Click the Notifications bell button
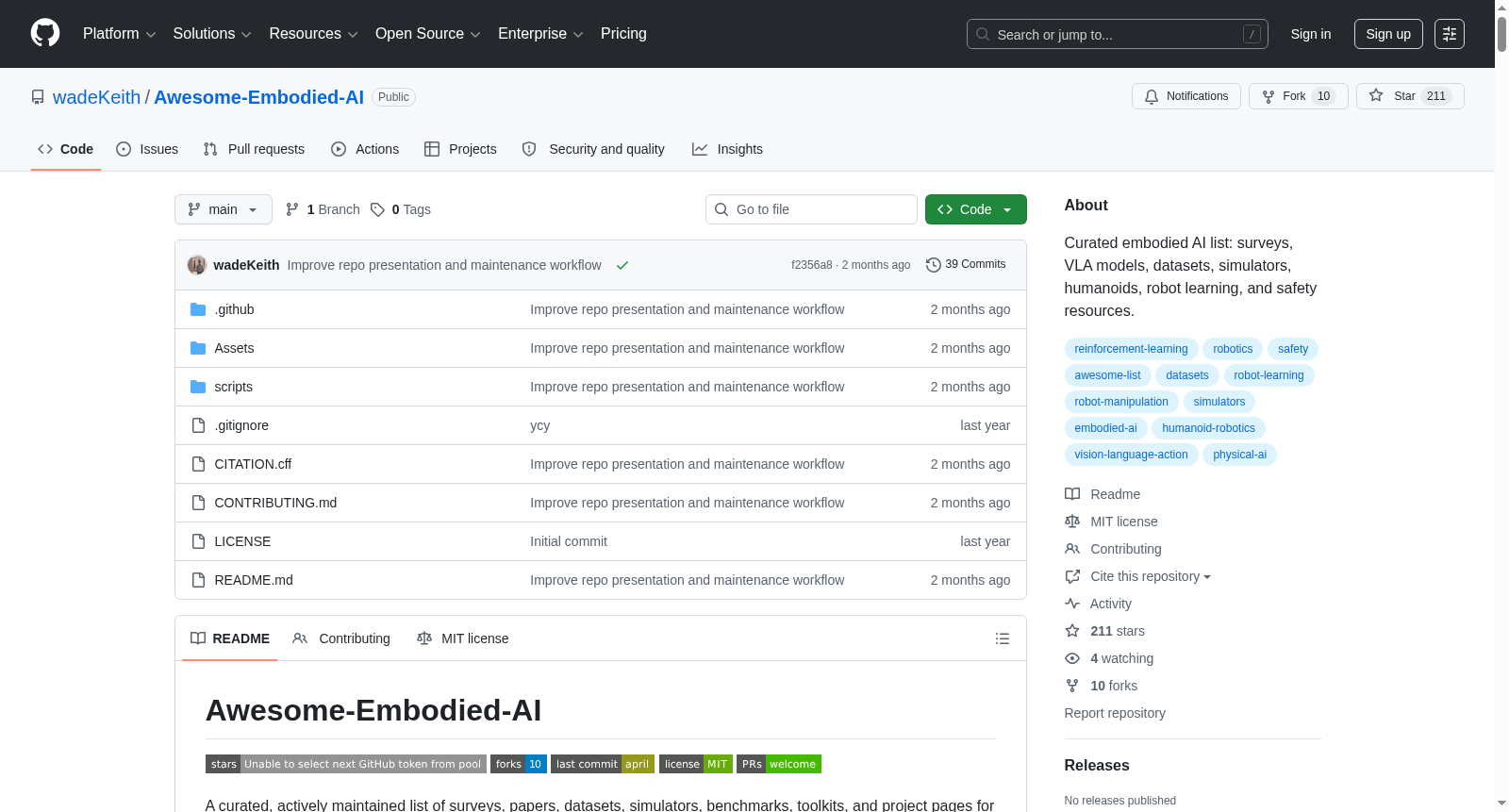Screen dimensions: 1509x812 click(x=1186, y=96)
